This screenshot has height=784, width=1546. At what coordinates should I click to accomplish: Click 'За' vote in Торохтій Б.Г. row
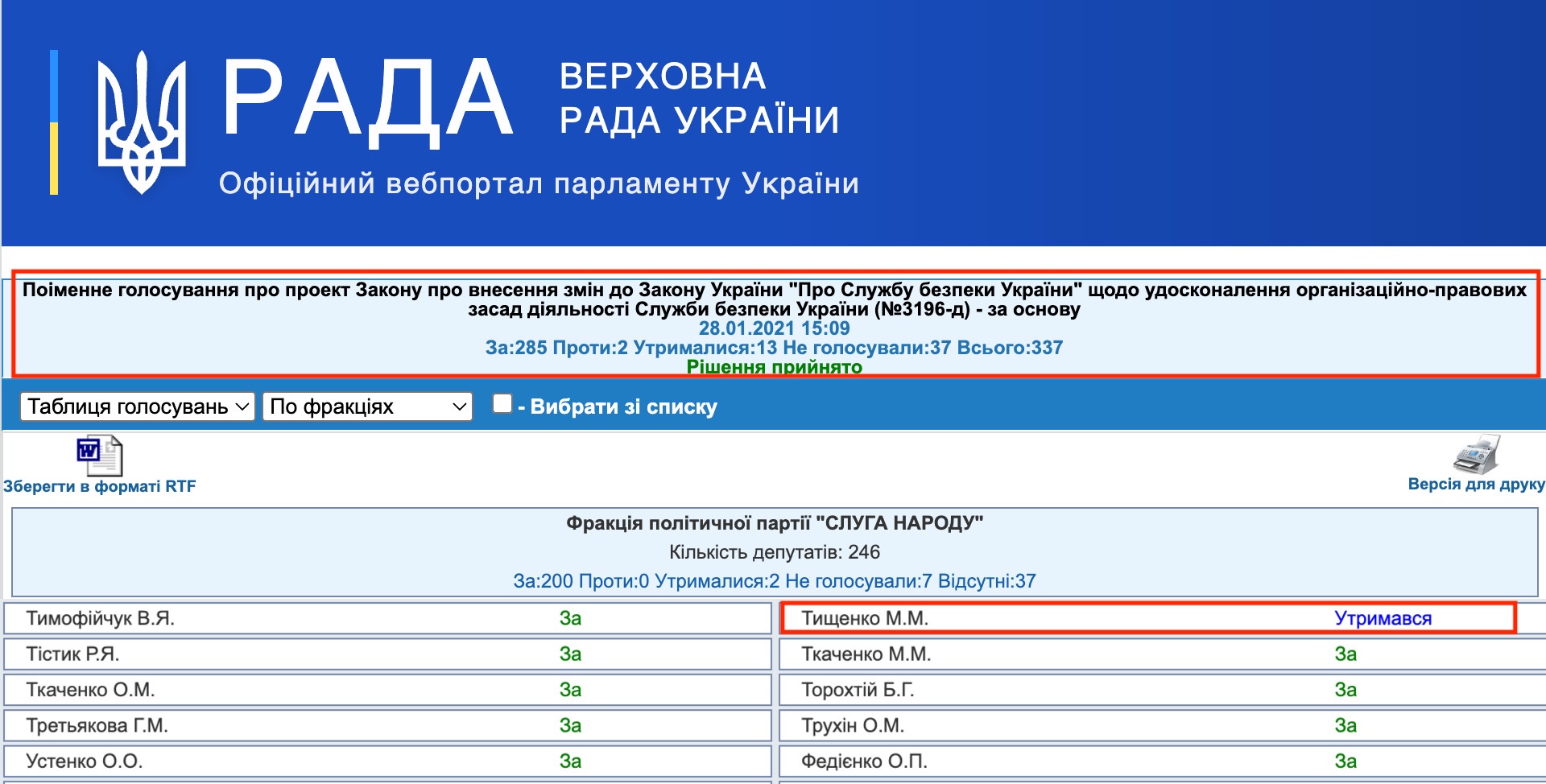(1346, 690)
